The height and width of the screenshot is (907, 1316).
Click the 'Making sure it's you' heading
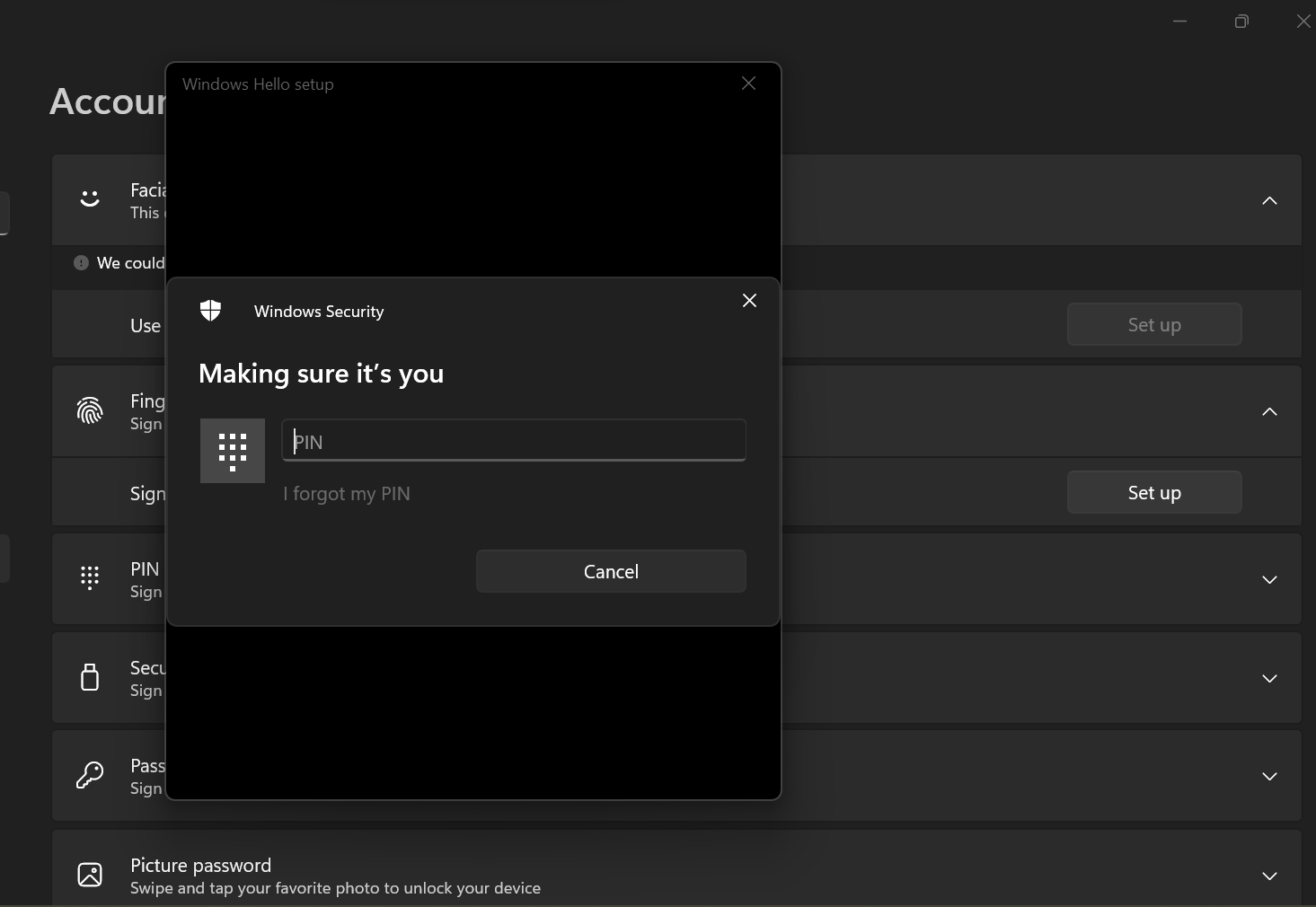point(321,374)
